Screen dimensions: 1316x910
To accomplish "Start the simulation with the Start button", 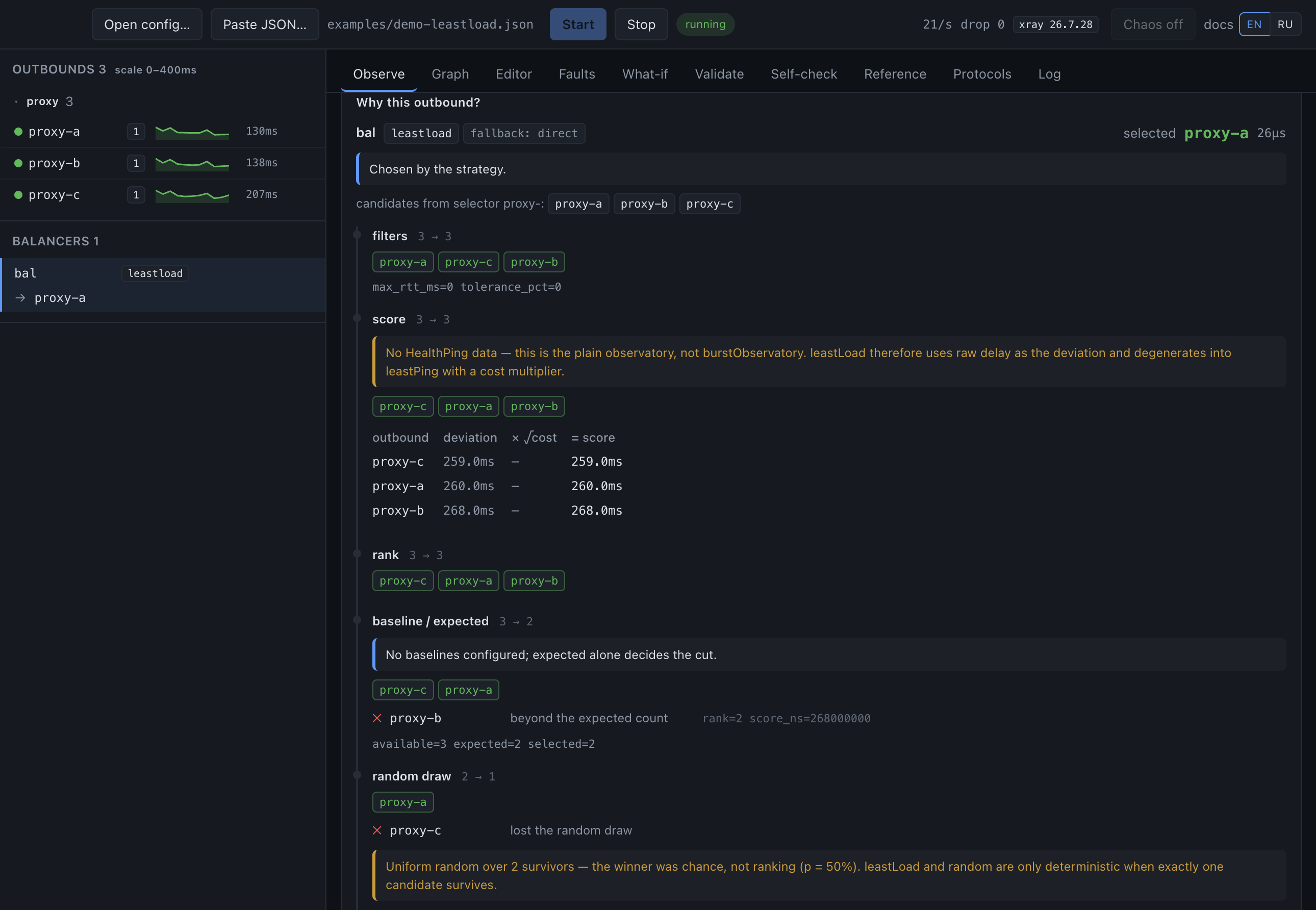I will (x=578, y=24).
